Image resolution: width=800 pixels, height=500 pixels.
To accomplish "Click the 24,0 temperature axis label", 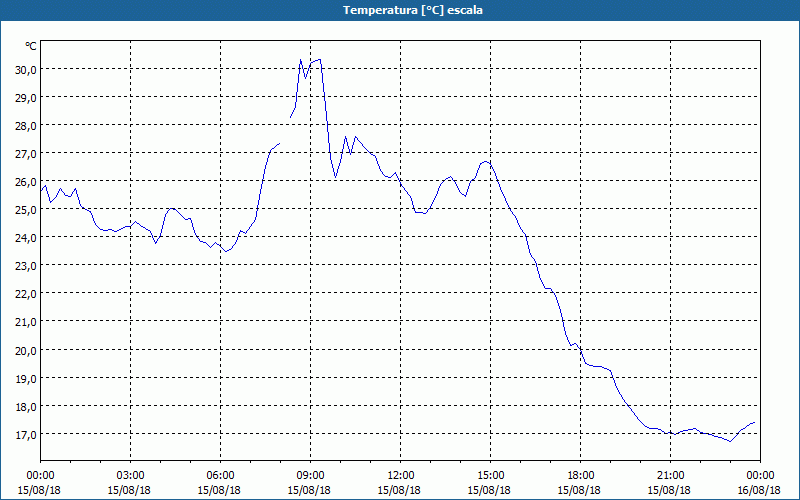I will pos(26,238).
